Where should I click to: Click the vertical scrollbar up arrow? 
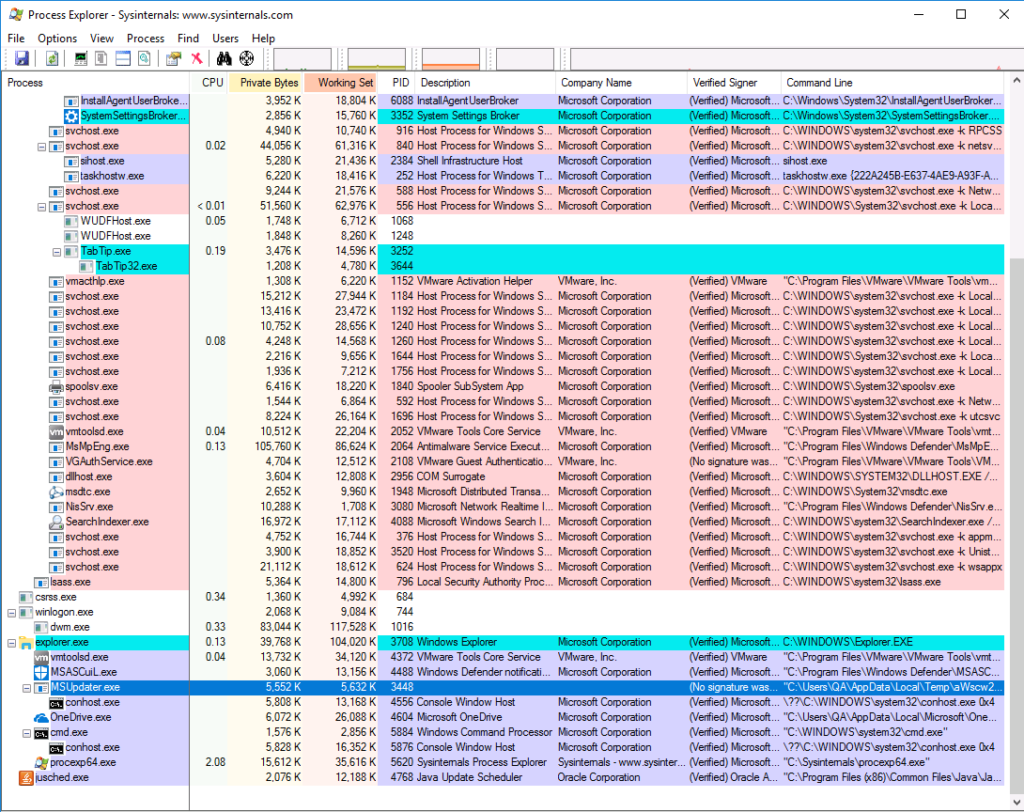tap(1016, 81)
